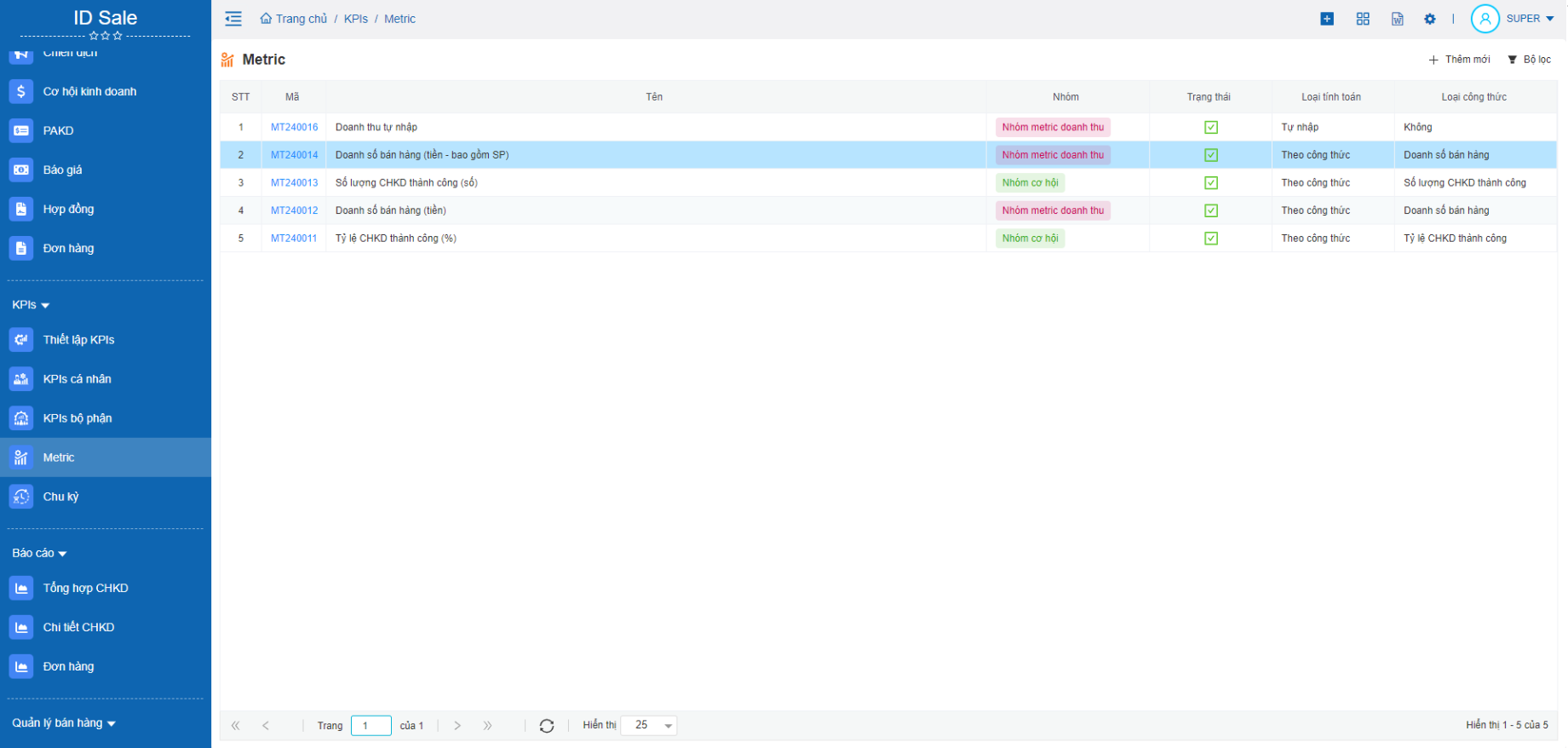Screen dimensions: 1568x748
Task: Click the Hợp đồng document icon
Action: click(x=21, y=209)
